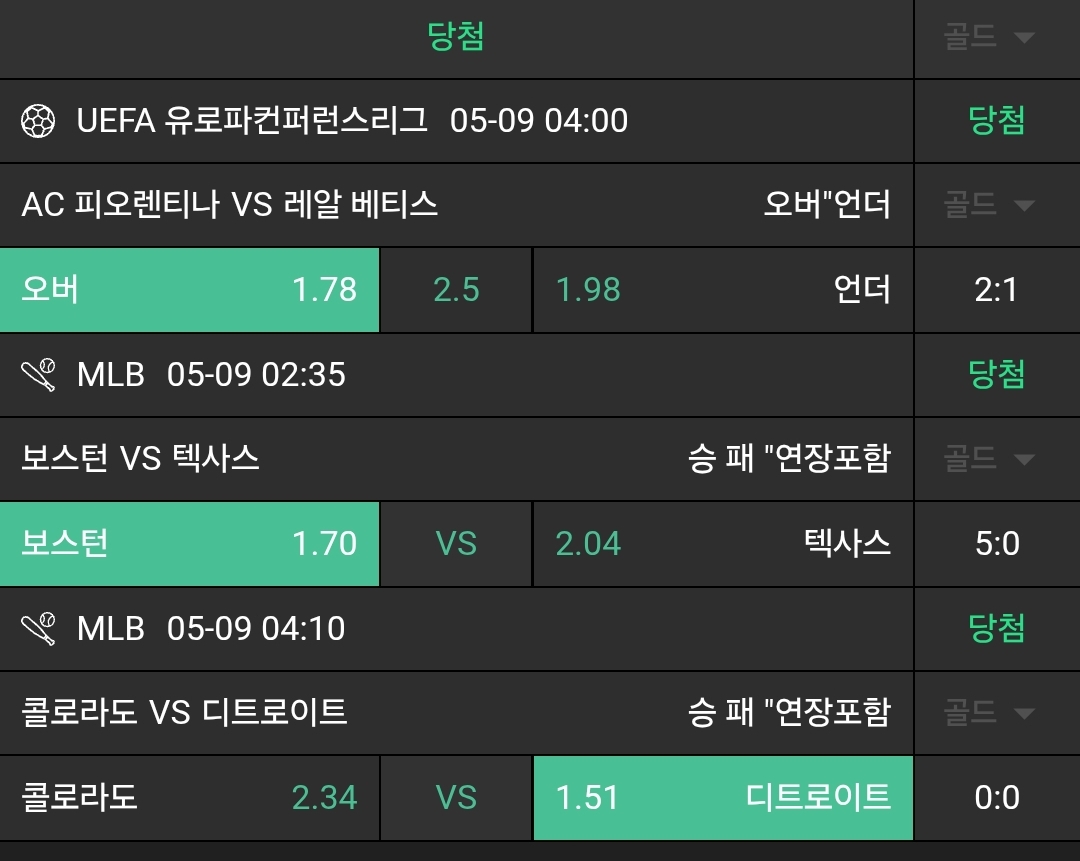Select the 언더 1.98 bet option
The width and height of the screenshot is (1080, 861).
(722, 290)
